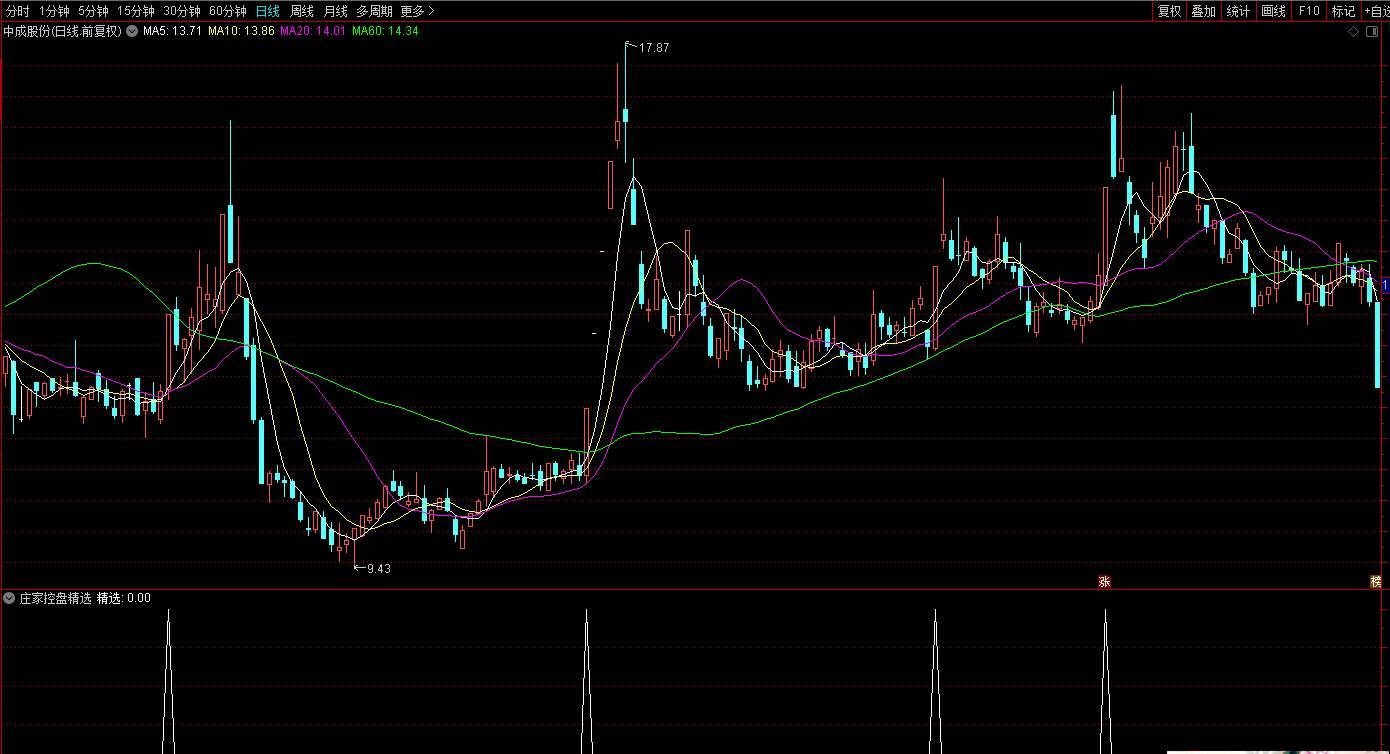Open the 多周期 multi-period view
The height and width of the screenshot is (754, 1390).
(x=374, y=11)
